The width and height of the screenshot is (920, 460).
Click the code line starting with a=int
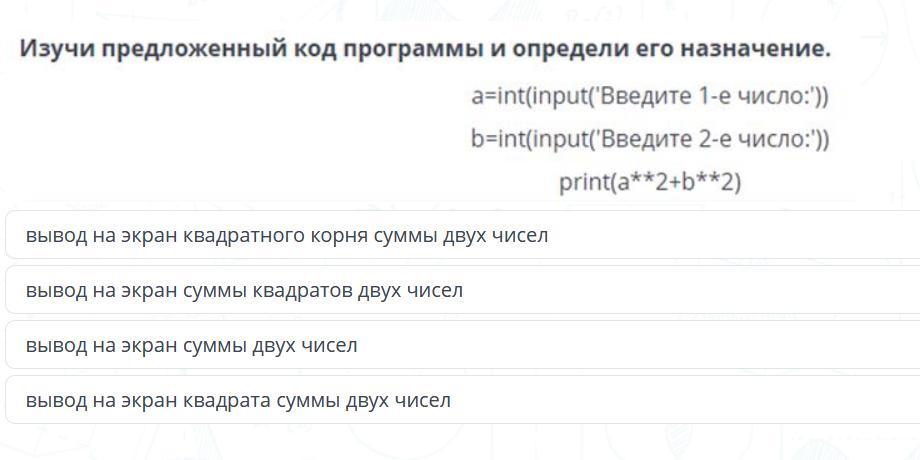tap(650, 96)
